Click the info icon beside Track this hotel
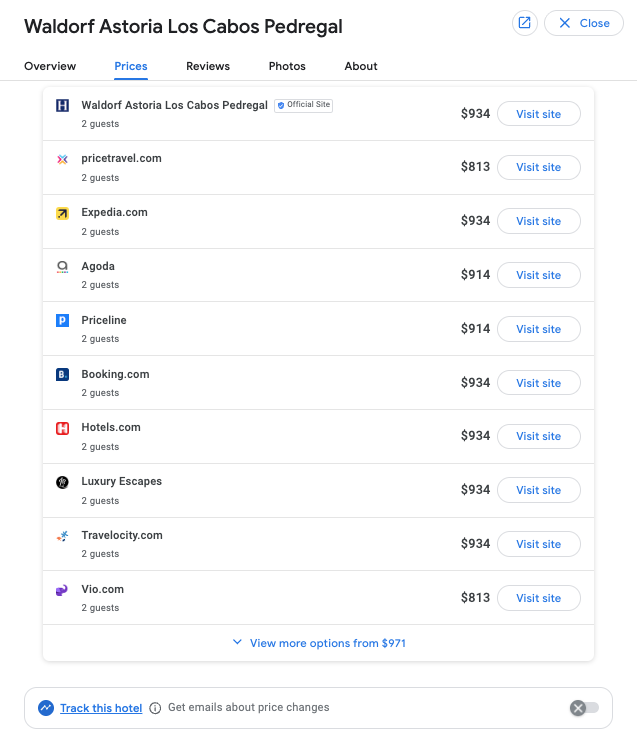The width and height of the screenshot is (637, 740). click(x=155, y=708)
